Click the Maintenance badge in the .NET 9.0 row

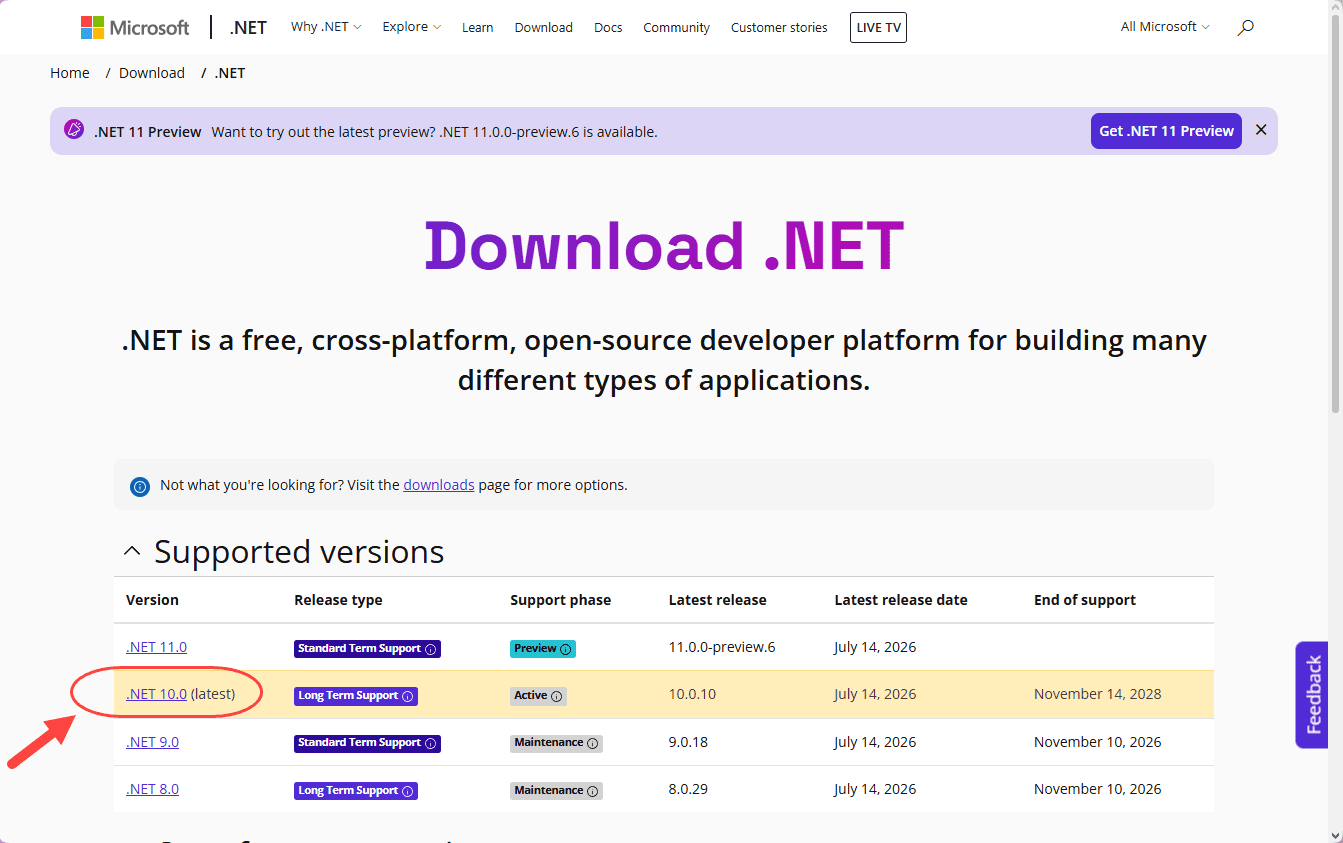point(556,743)
